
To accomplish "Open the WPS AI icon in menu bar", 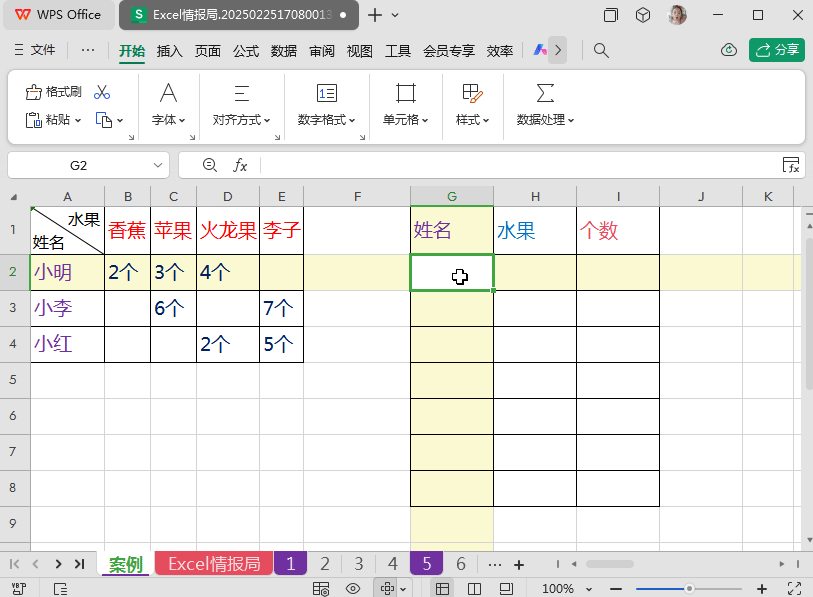I will click(x=540, y=50).
